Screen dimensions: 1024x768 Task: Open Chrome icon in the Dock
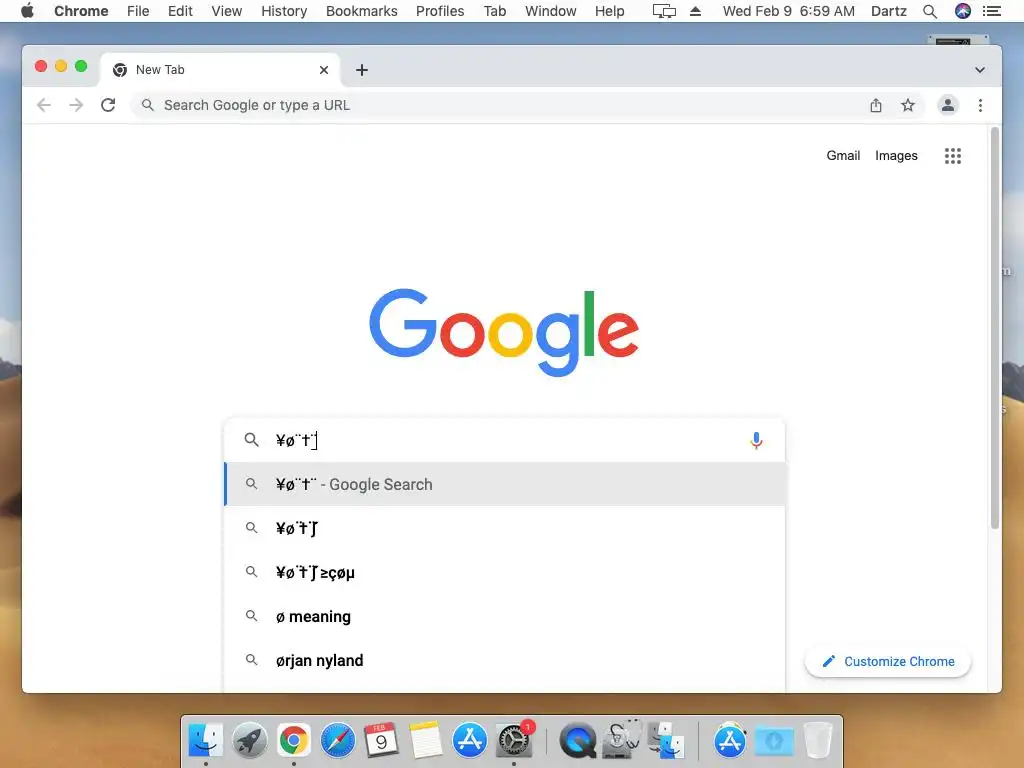click(x=294, y=741)
